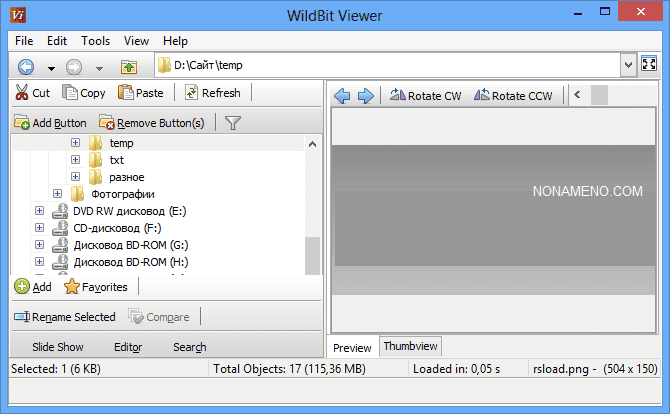The image size is (670, 414).
Task: Click the Cut scissors icon
Action: [x=21, y=93]
